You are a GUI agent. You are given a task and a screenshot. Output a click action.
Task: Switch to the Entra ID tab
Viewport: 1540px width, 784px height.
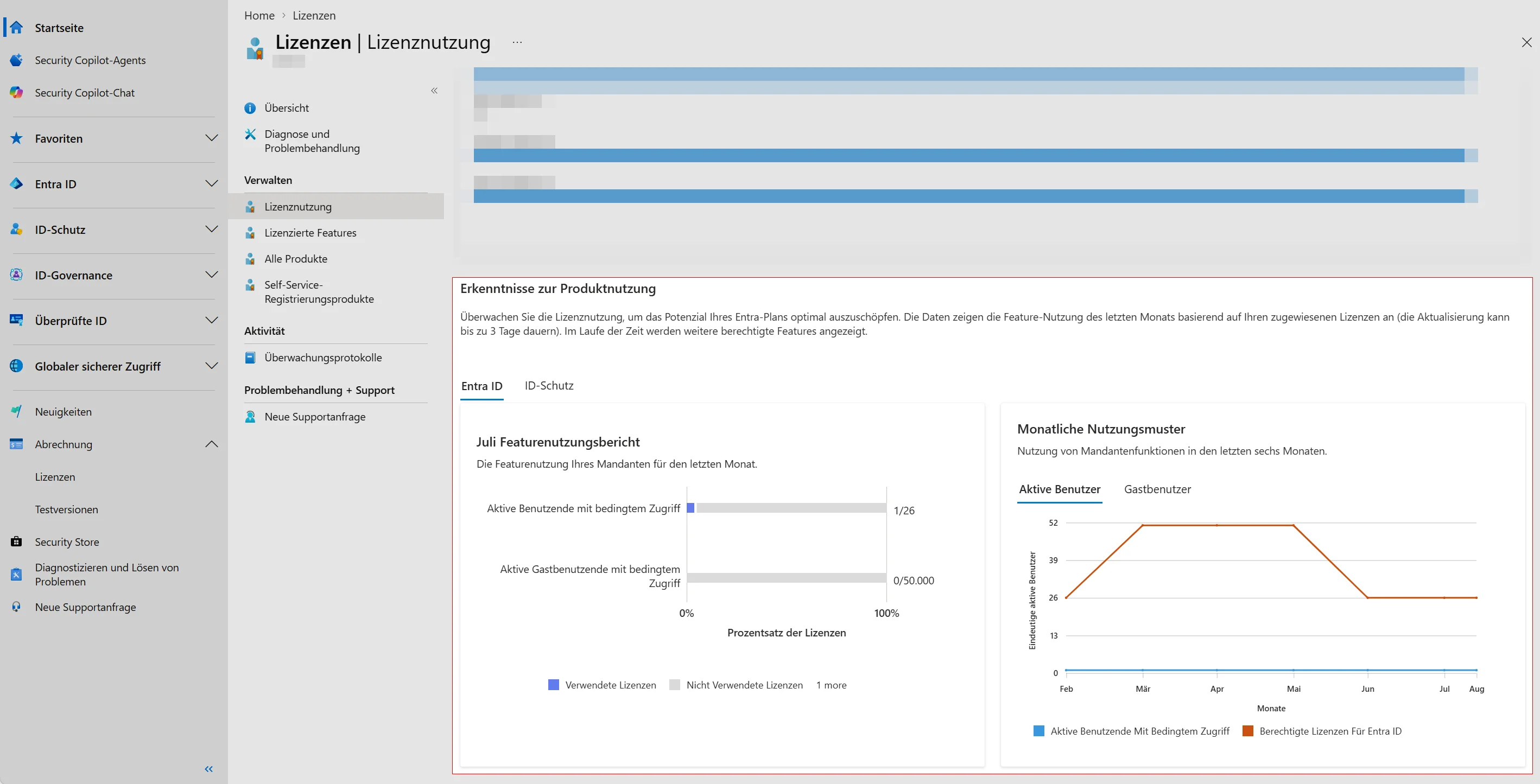click(482, 386)
